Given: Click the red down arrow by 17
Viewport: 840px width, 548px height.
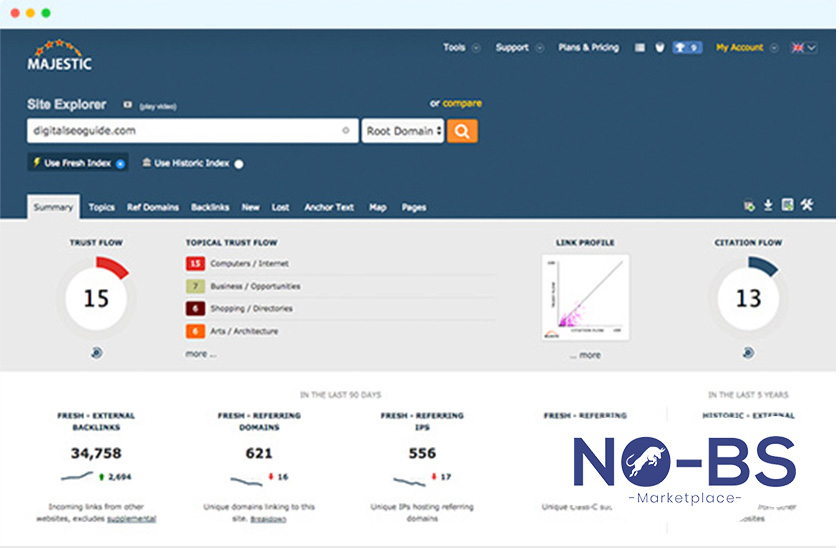Looking at the screenshot, I should (x=434, y=476).
